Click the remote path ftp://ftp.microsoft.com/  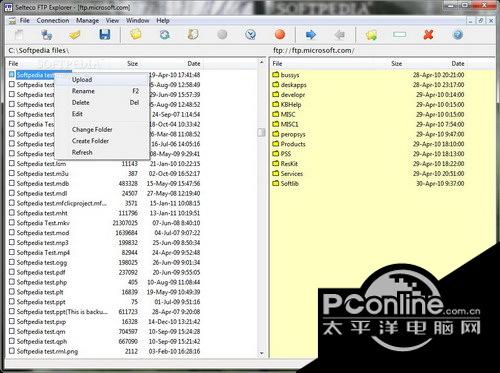[313, 50]
